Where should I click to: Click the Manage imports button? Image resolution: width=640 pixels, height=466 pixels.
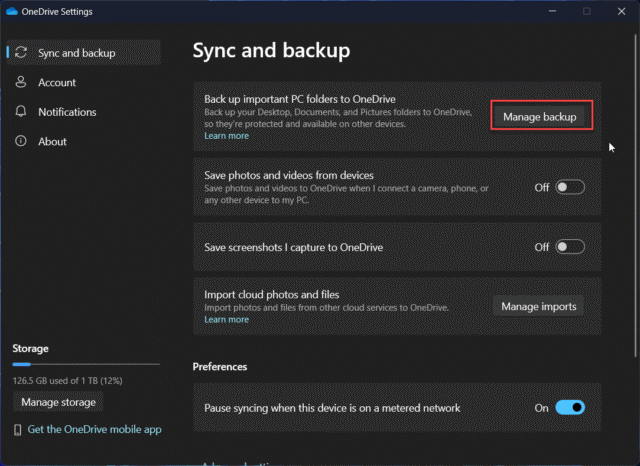539,306
